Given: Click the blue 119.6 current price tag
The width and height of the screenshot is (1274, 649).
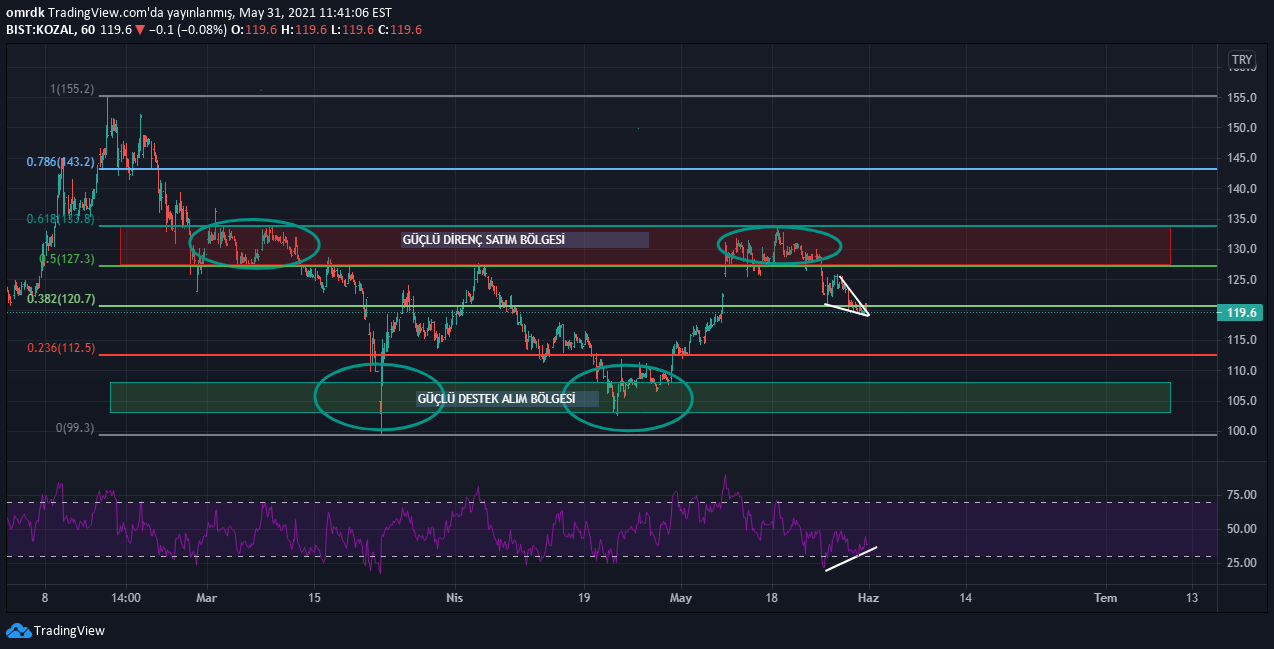Looking at the screenshot, I should pyautogui.click(x=1240, y=313).
